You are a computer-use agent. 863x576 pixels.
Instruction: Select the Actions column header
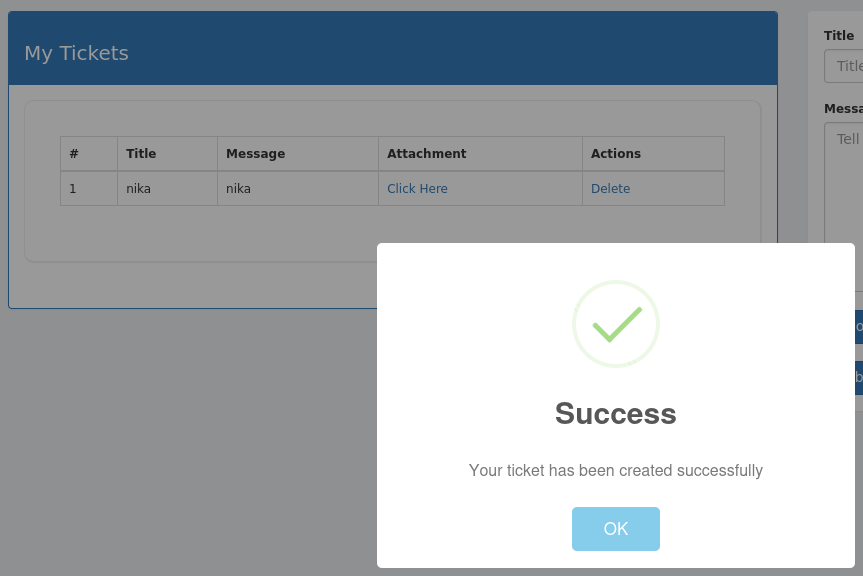point(614,153)
